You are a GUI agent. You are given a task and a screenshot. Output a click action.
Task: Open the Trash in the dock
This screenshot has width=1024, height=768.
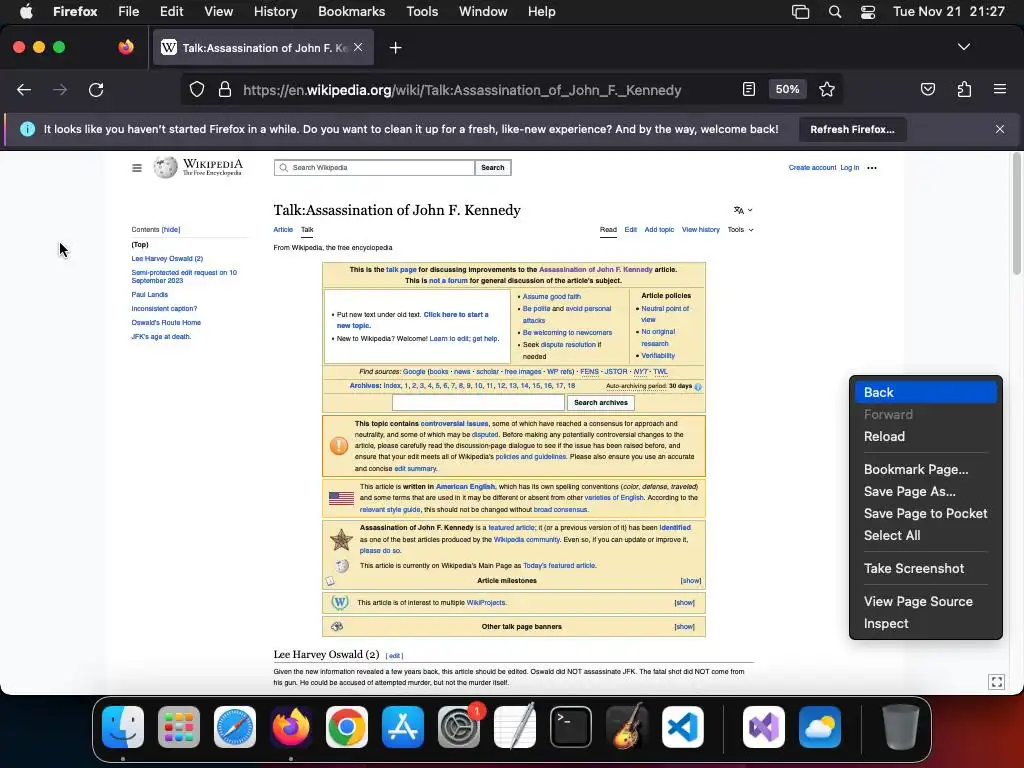[x=901, y=727]
